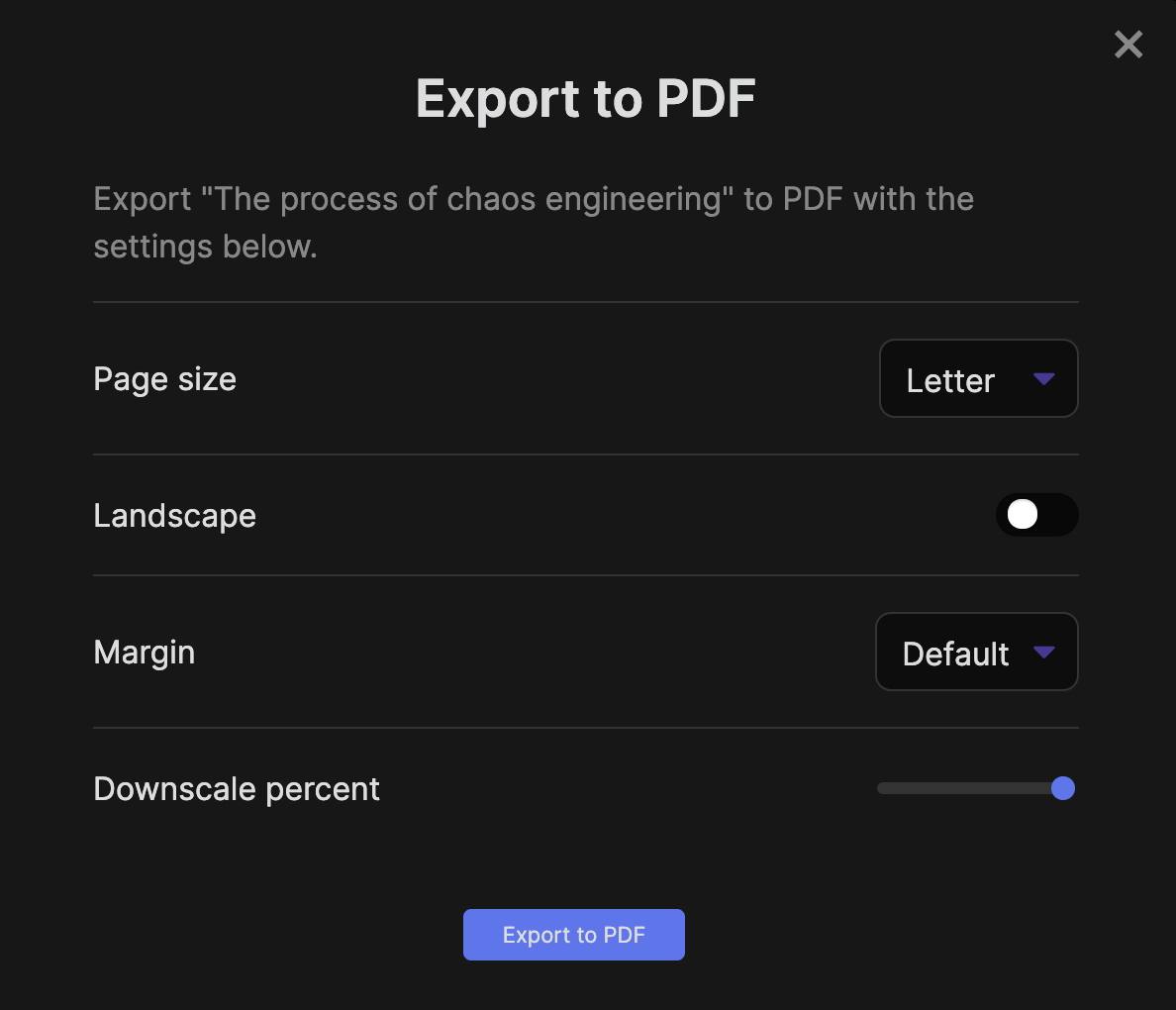Enable the Landscape toggle switch
The image size is (1176, 1010).
point(1036,515)
